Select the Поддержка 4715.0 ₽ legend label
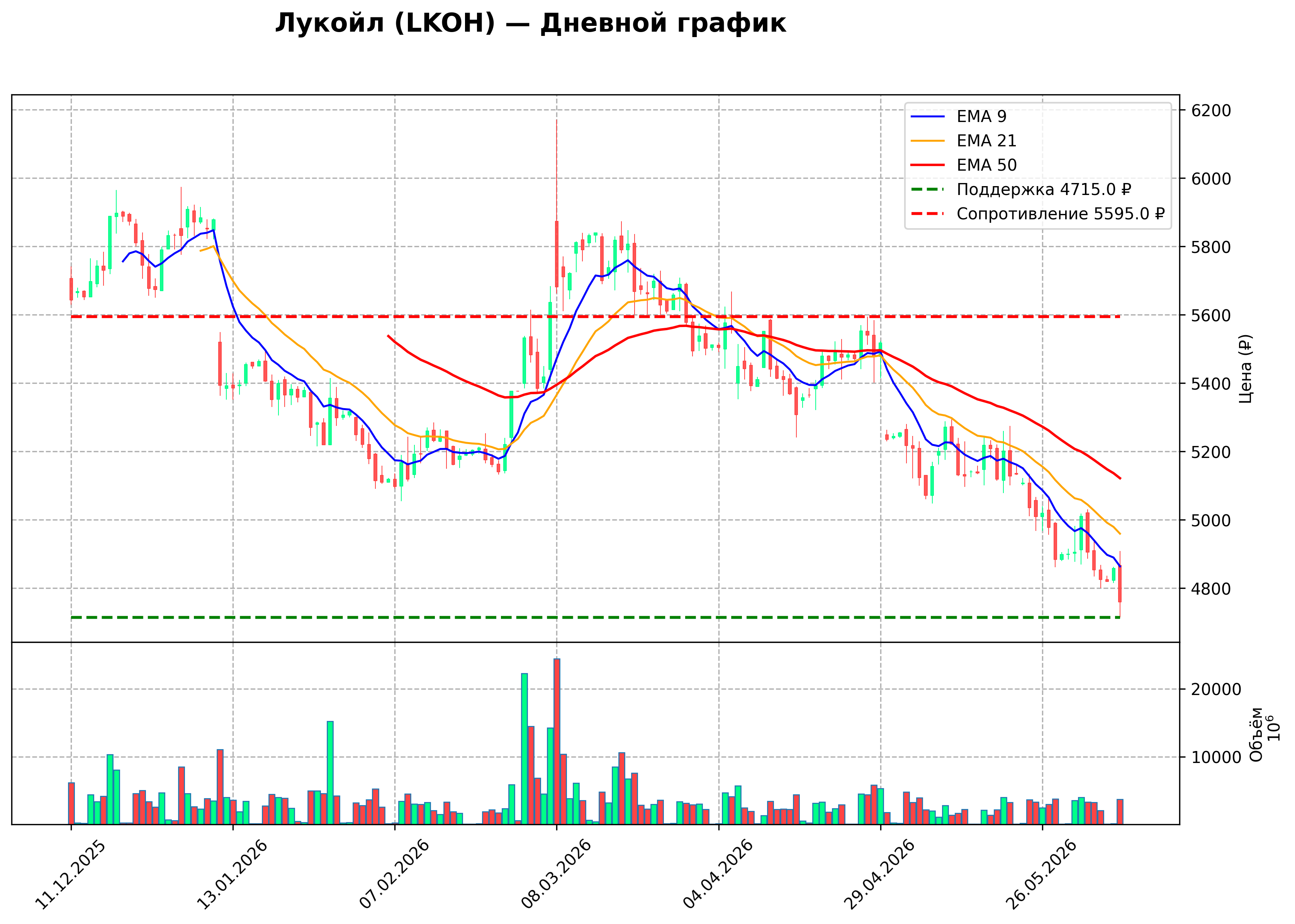Image resolution: width=1295 pixels, height=924 pixels. (1044, 190)
